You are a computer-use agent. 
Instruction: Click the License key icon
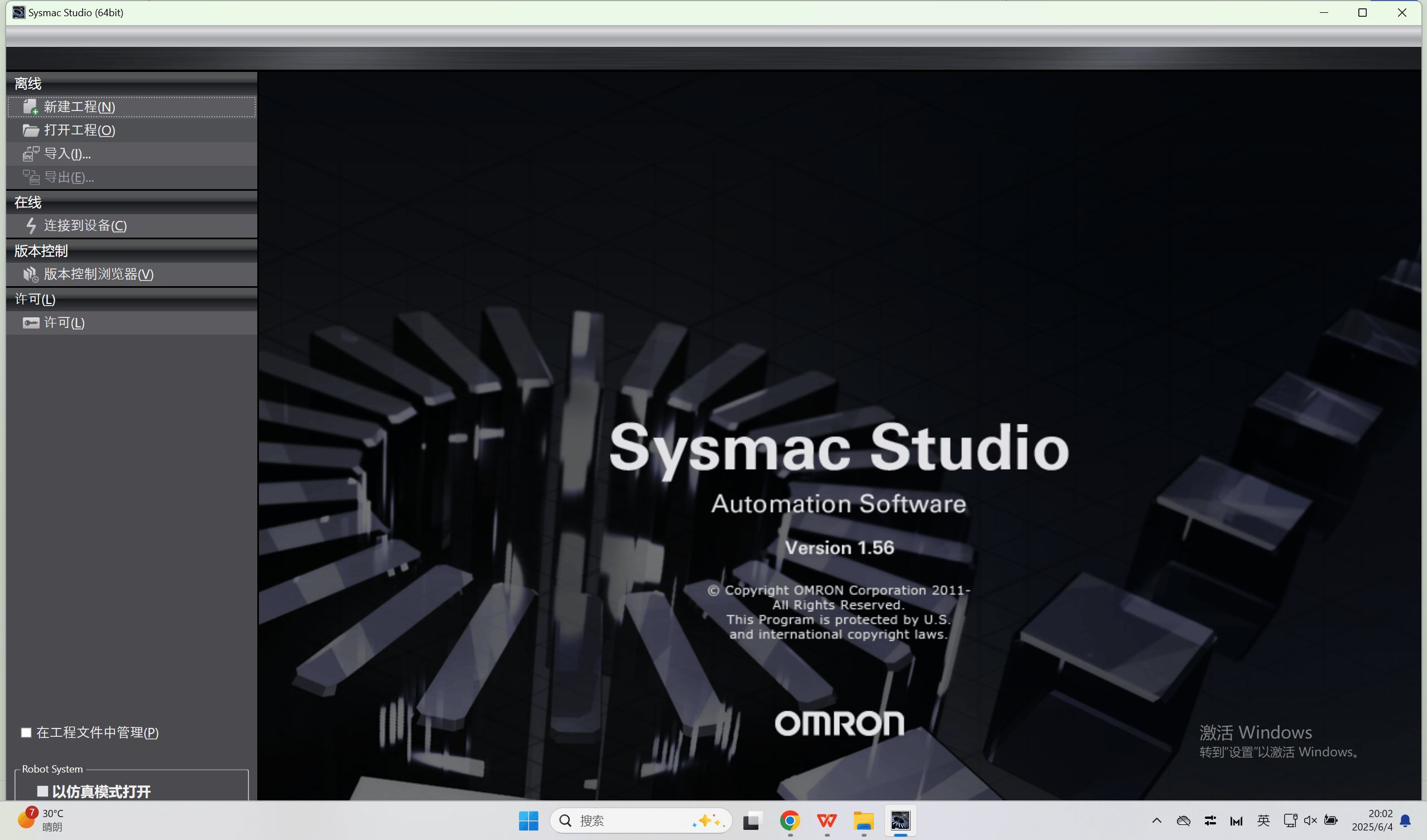coord(31,323)
